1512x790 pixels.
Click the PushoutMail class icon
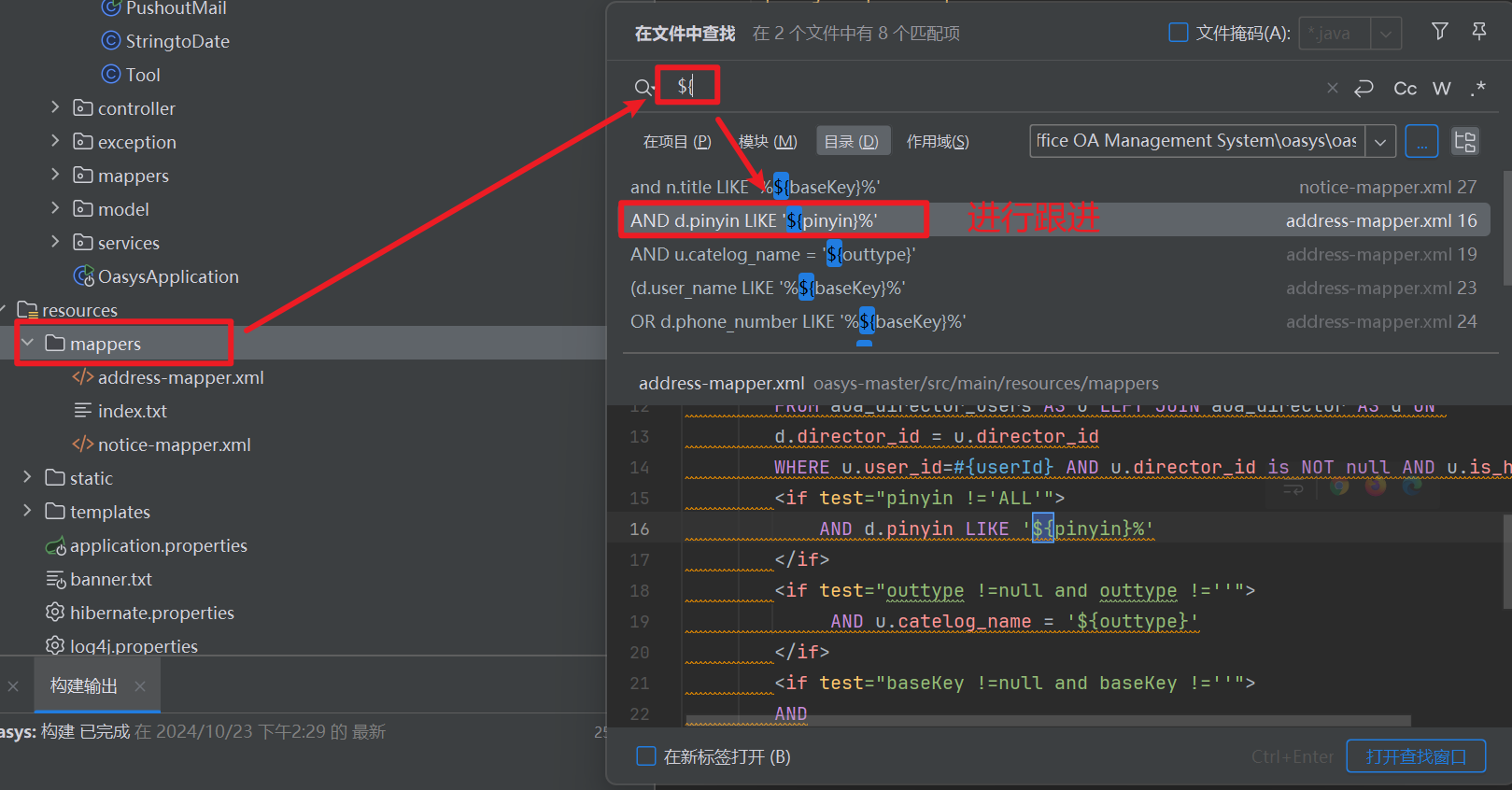[111, 7]
